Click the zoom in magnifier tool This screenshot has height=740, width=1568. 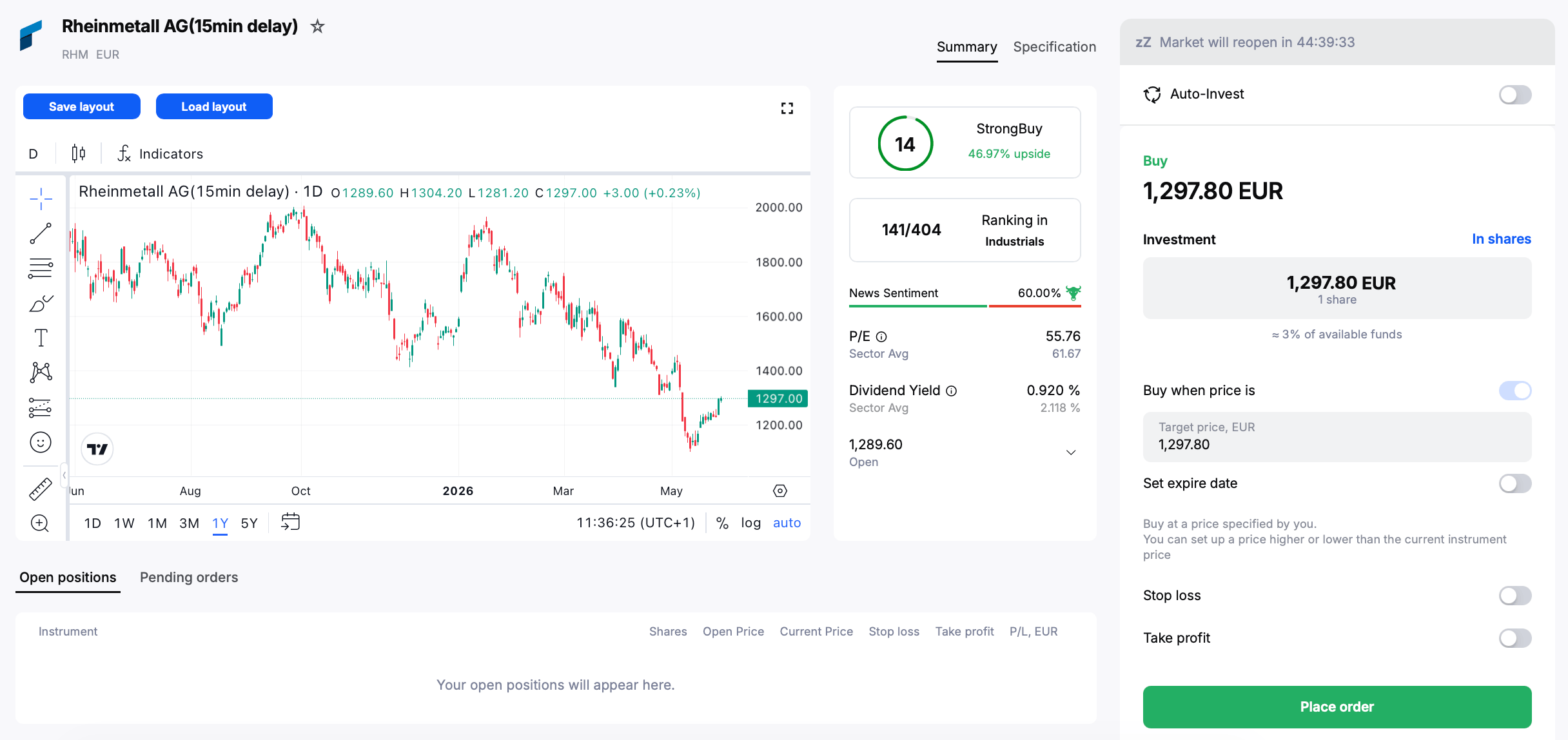coord(41,523)
